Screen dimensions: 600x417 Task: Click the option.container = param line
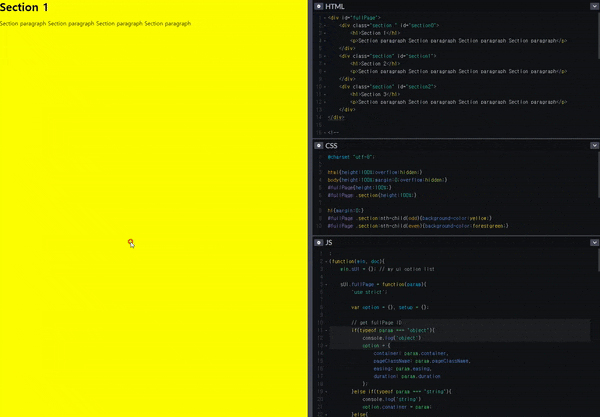click(397, 407)
